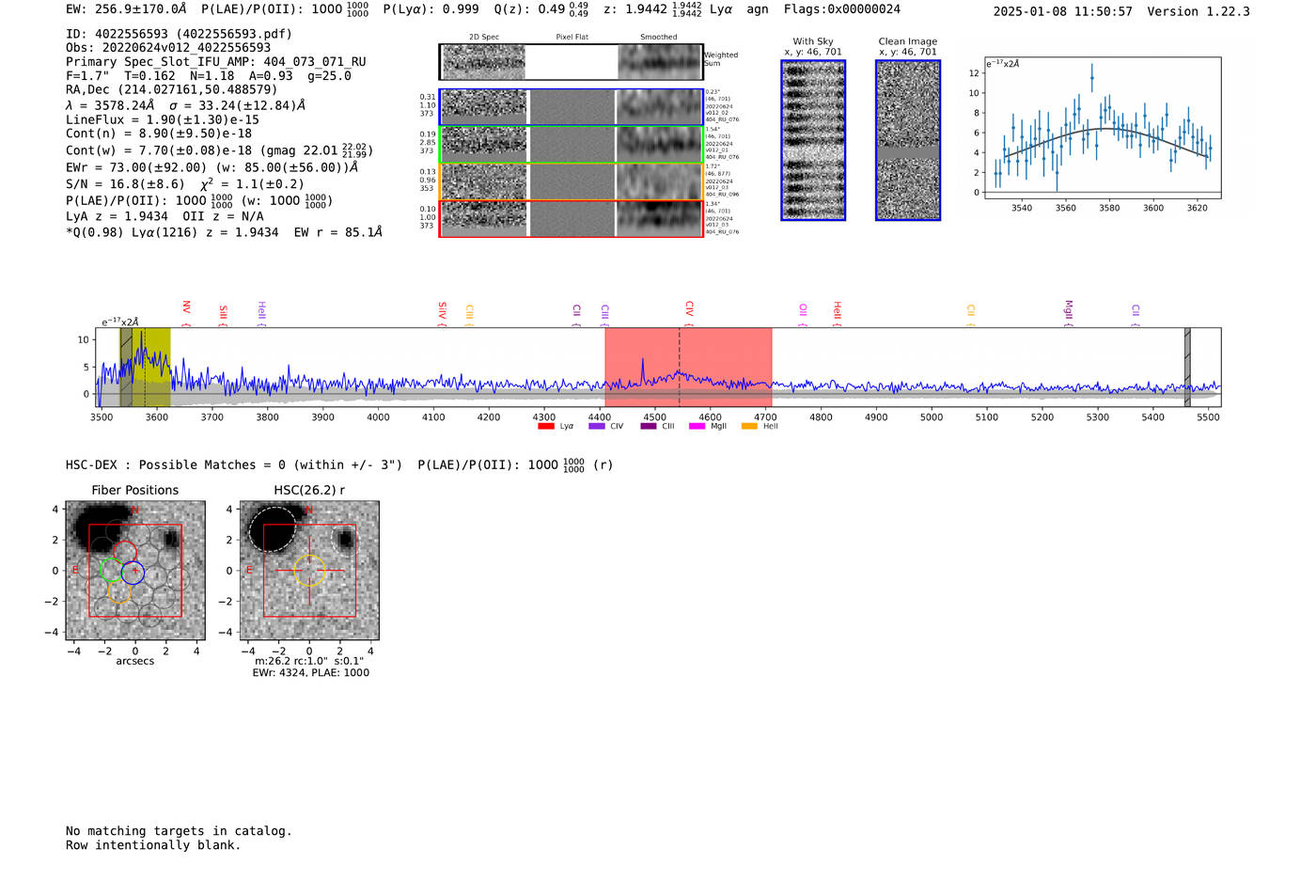Open the red-framed Smoothed cutout
Image resolution: width=1316 pixels, height=896 pixels.
[x=659, y=218]
